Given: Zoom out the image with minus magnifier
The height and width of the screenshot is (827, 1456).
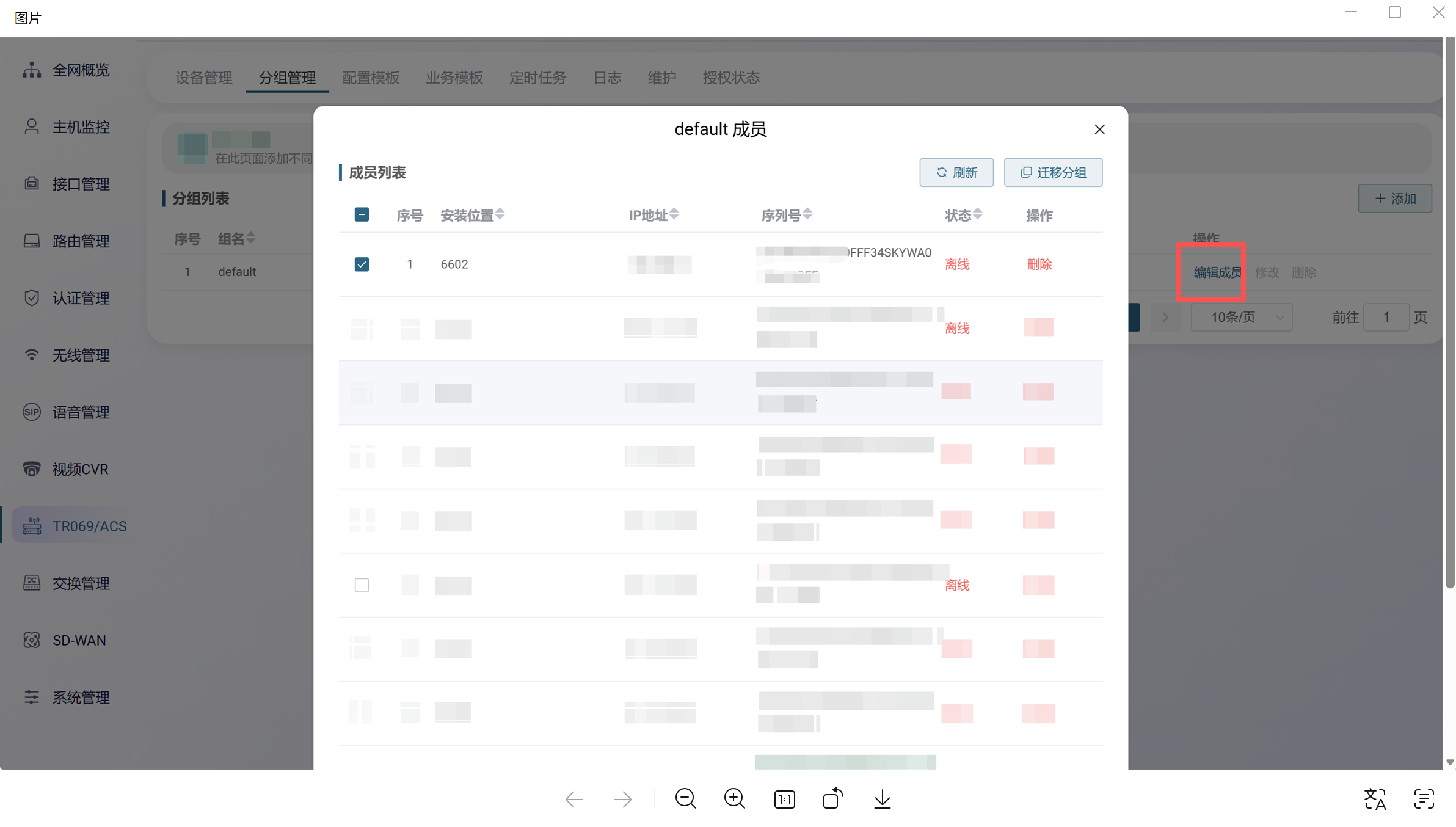Looking at the screenshot, I should click(685, 798).
